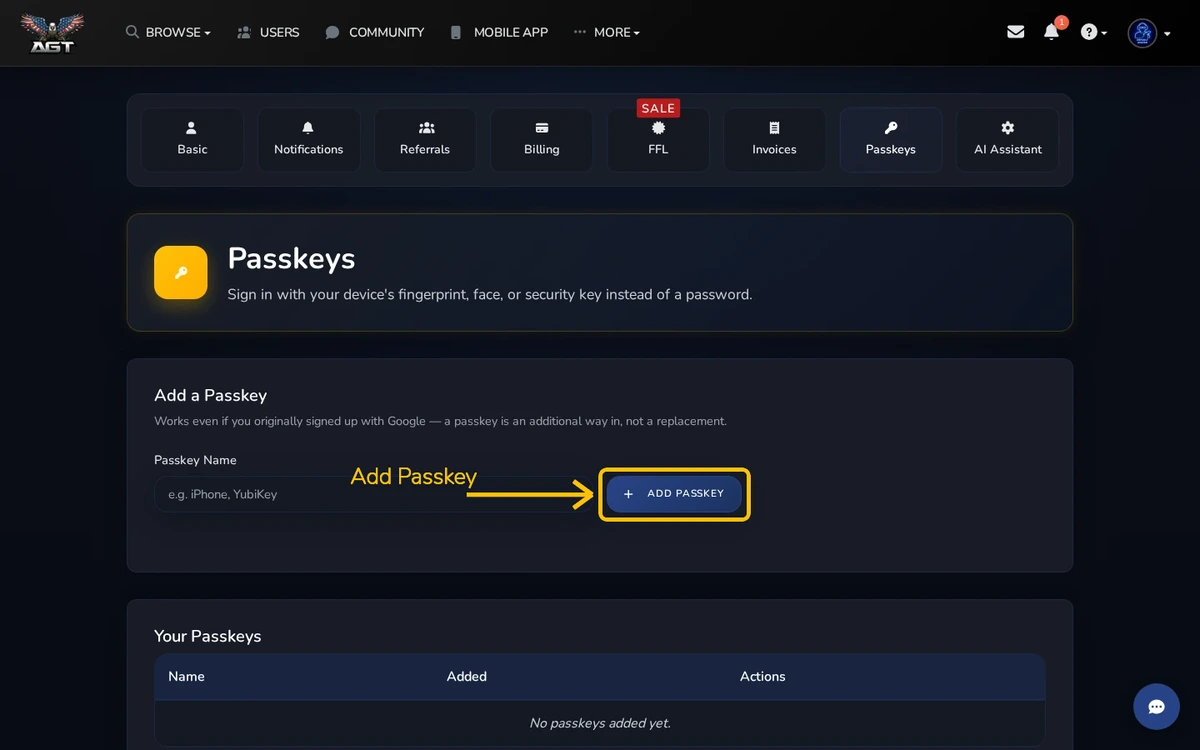Click the AGT eagle logo

[x=53, y=33]
